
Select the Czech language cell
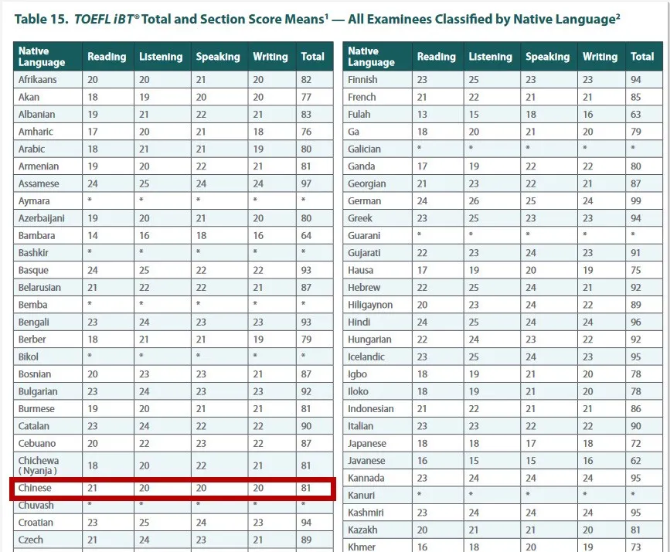pos(48,540)
